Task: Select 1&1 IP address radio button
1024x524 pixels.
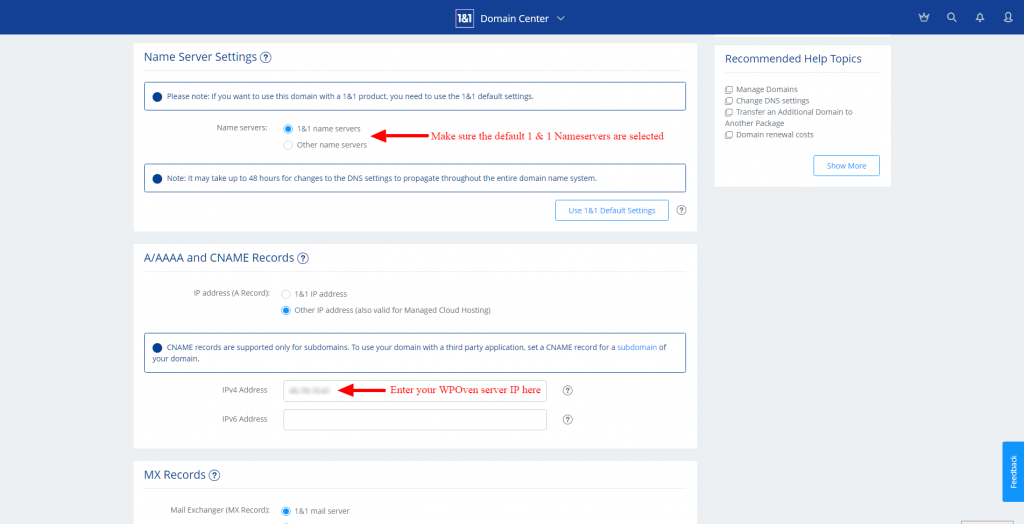Action: pos(286,294)
